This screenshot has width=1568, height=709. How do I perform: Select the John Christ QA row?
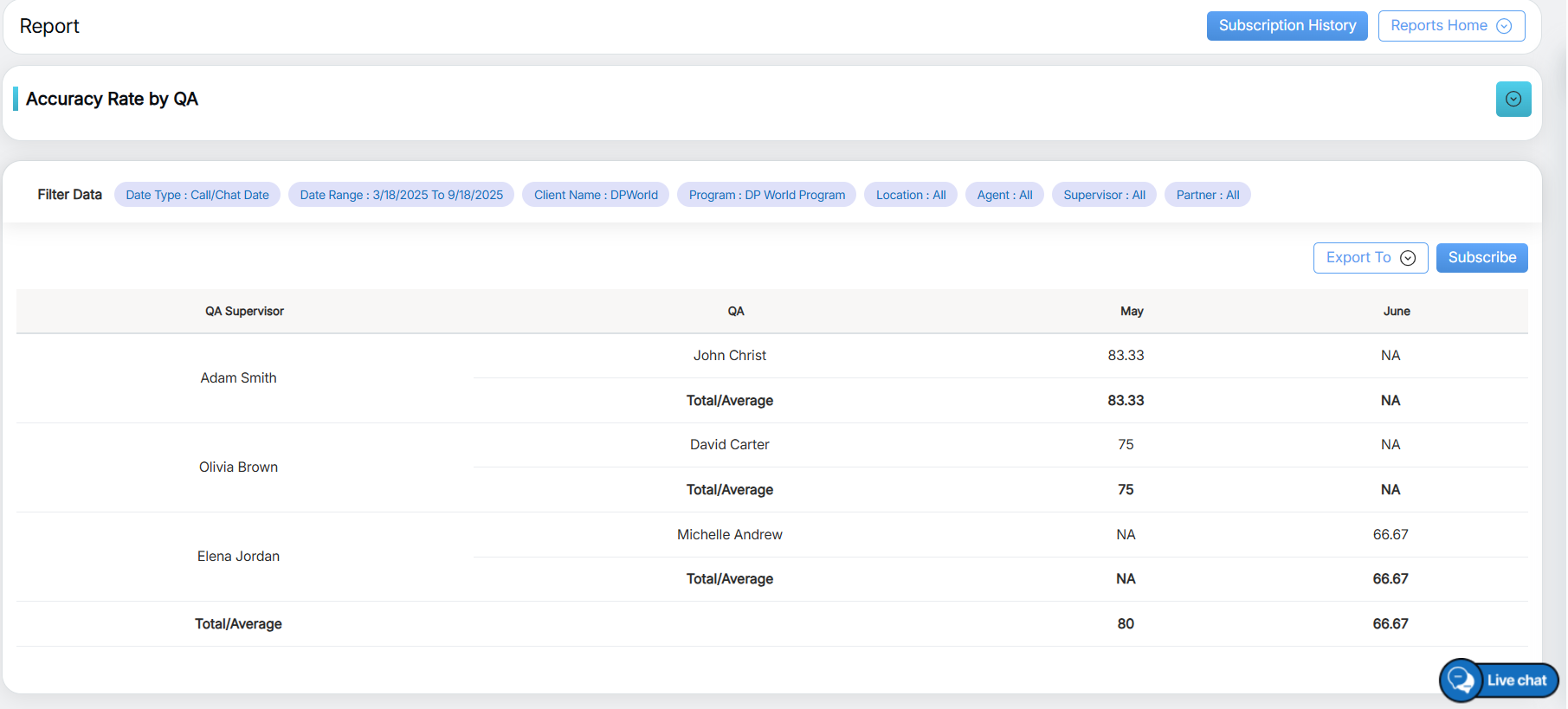(729, 356)
